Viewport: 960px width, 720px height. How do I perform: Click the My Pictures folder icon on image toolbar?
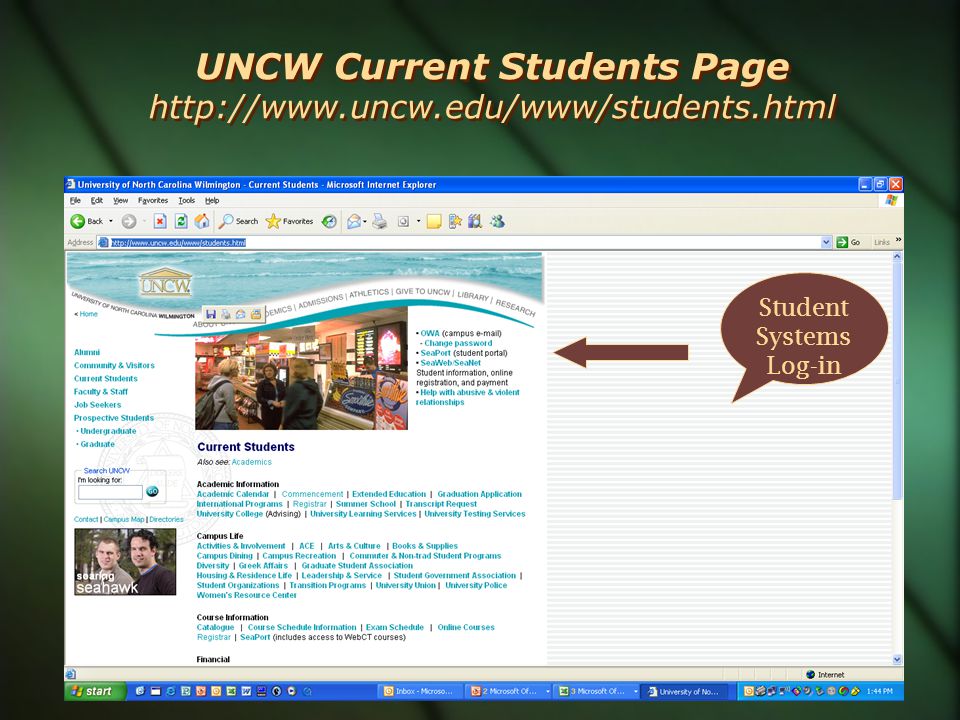pyautogui.click(x=255, y=314)
